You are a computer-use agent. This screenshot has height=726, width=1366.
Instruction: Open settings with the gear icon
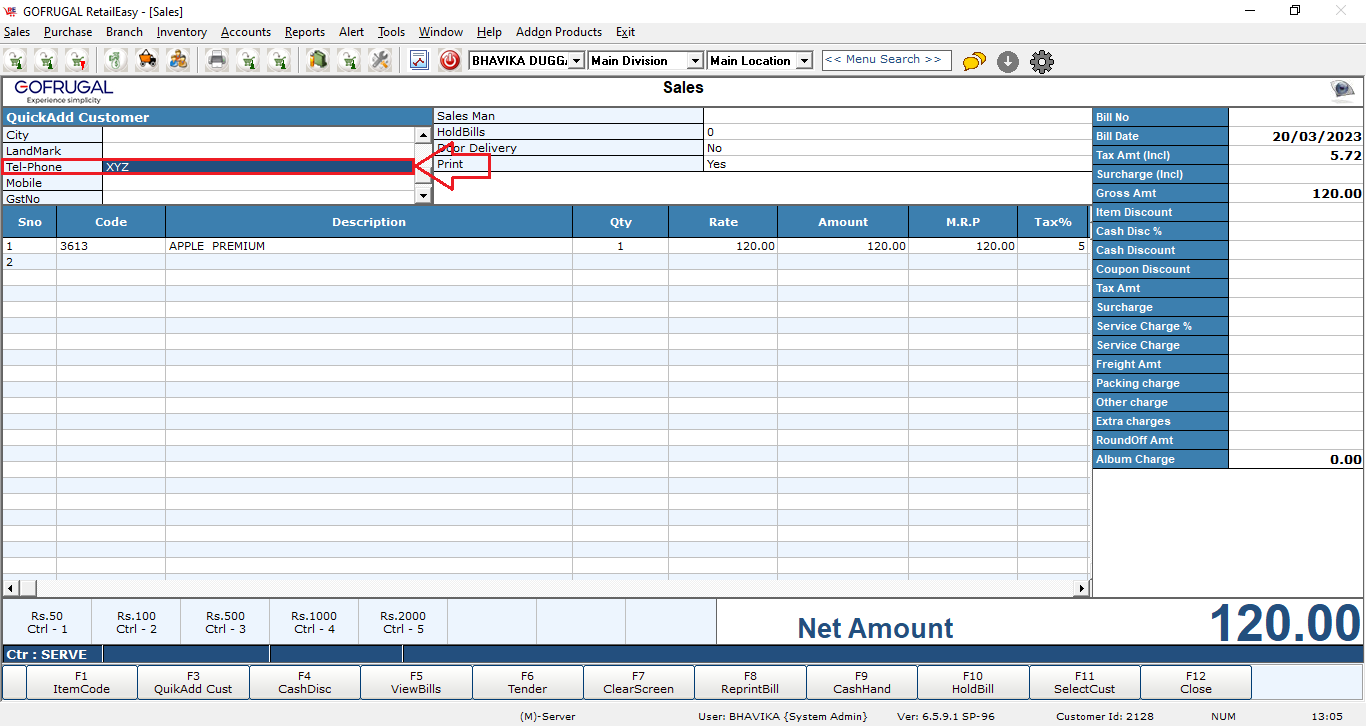click(x=1042, y=62)
